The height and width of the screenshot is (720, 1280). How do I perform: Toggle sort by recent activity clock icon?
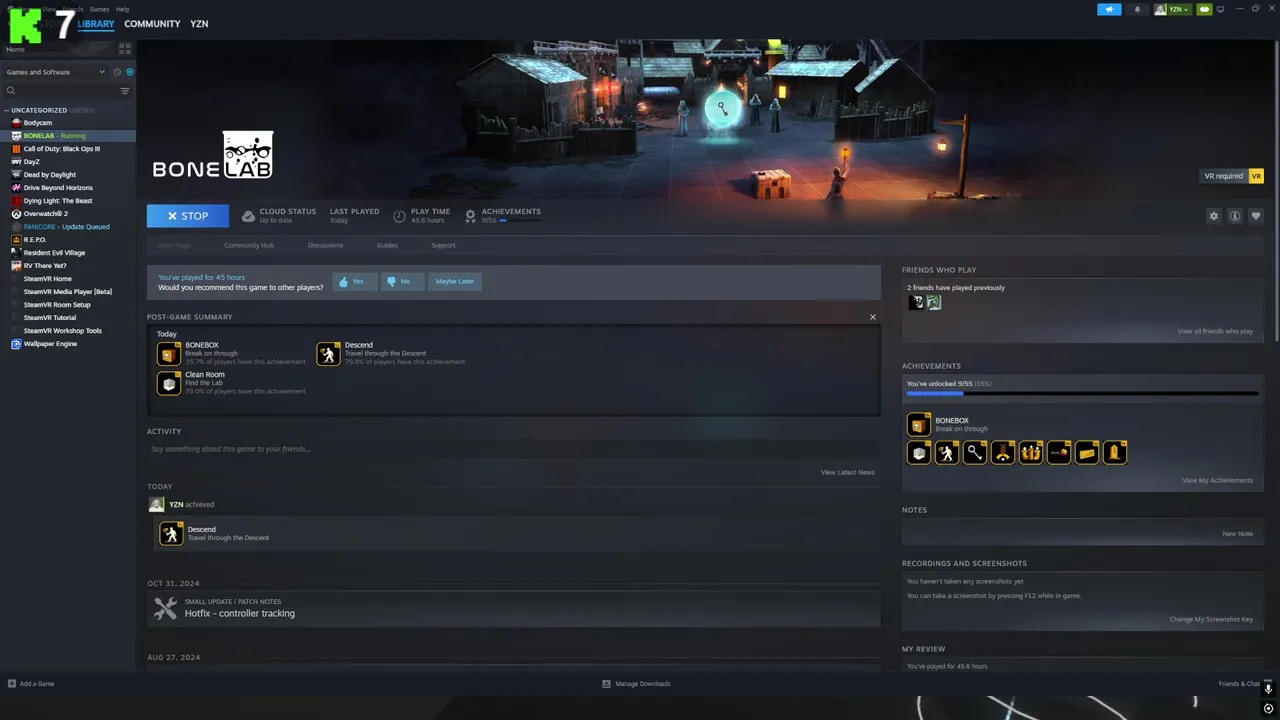click(x=117, y=72)
